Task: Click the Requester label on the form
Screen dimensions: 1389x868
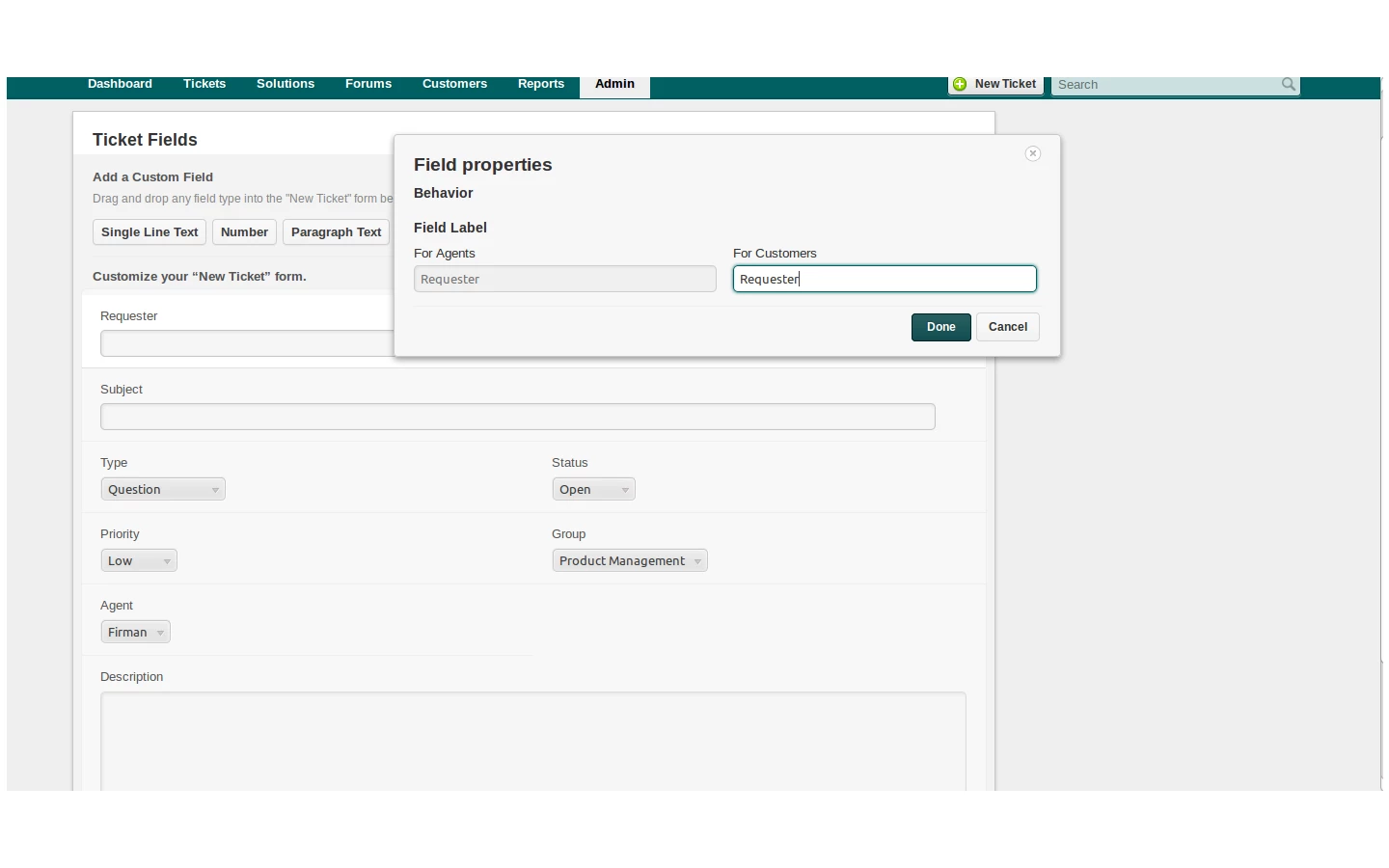Action: point(129,316)
